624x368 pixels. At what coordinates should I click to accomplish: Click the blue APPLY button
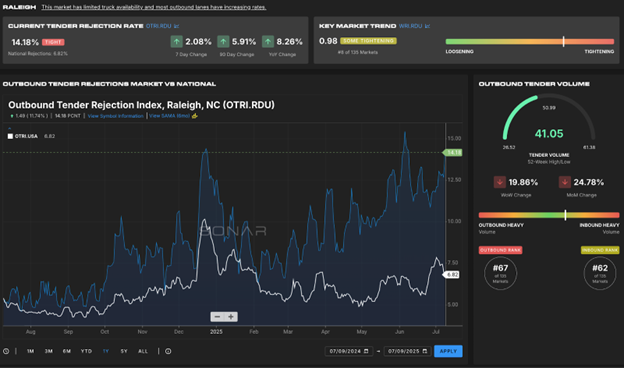tap(448, 351)
